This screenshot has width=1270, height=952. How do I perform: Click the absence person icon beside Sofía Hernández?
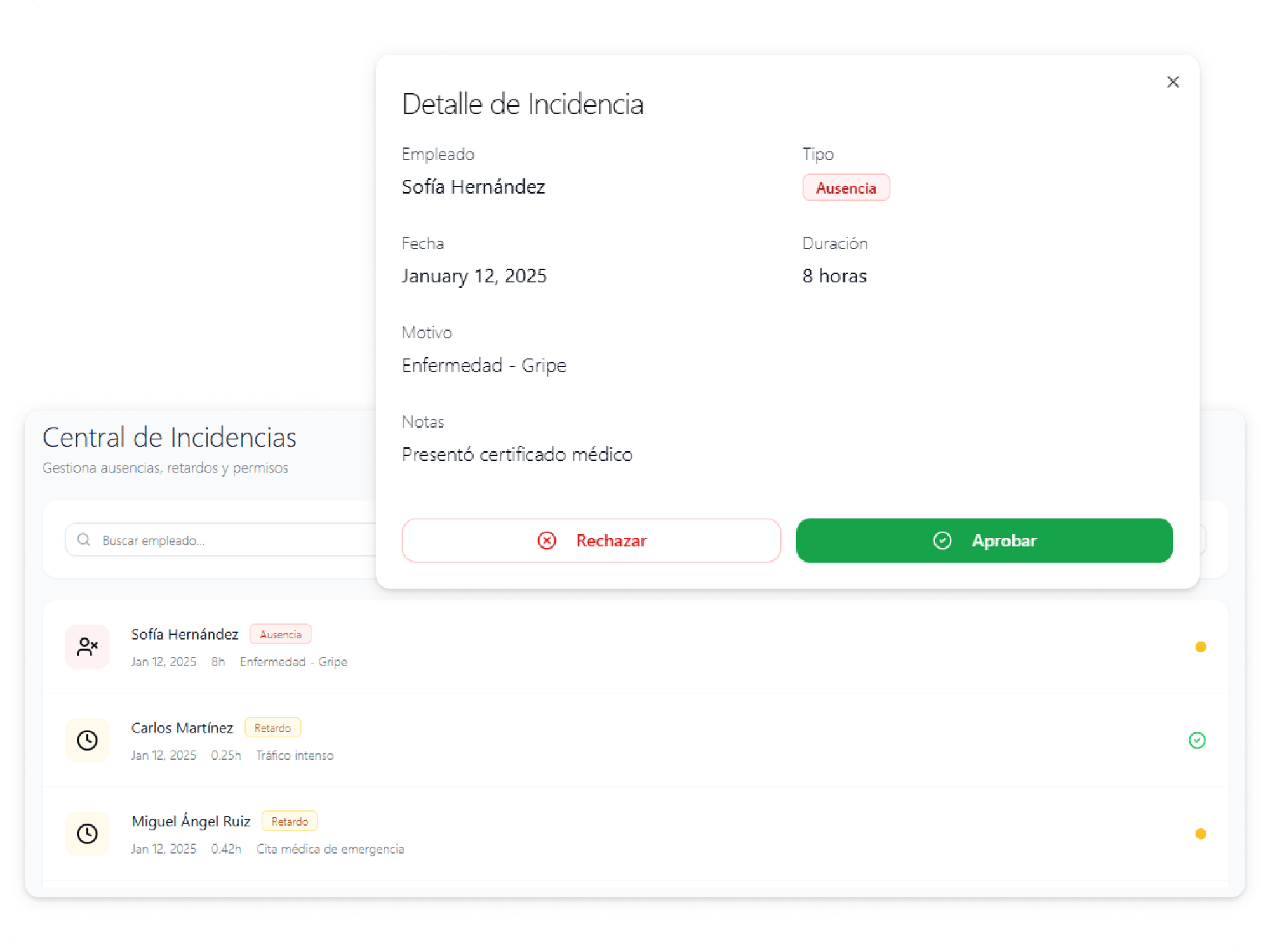coord(87,647)
